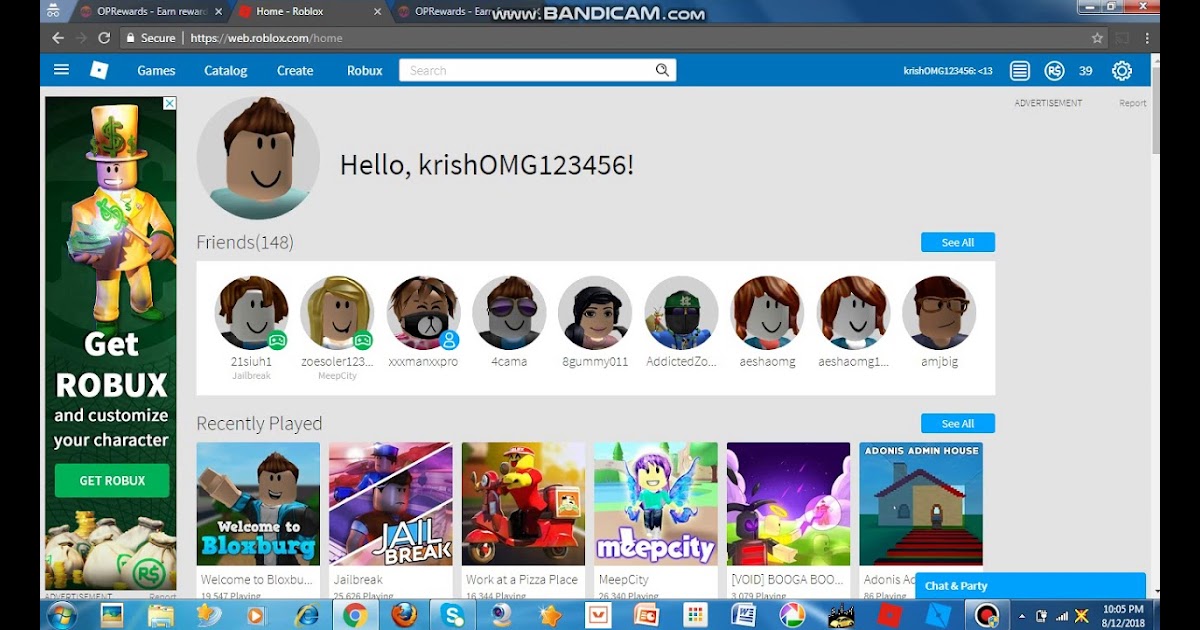Open friend 4cama's avatar
Image resolution: width=1200 pixels, height=630 pixels.
509,313
